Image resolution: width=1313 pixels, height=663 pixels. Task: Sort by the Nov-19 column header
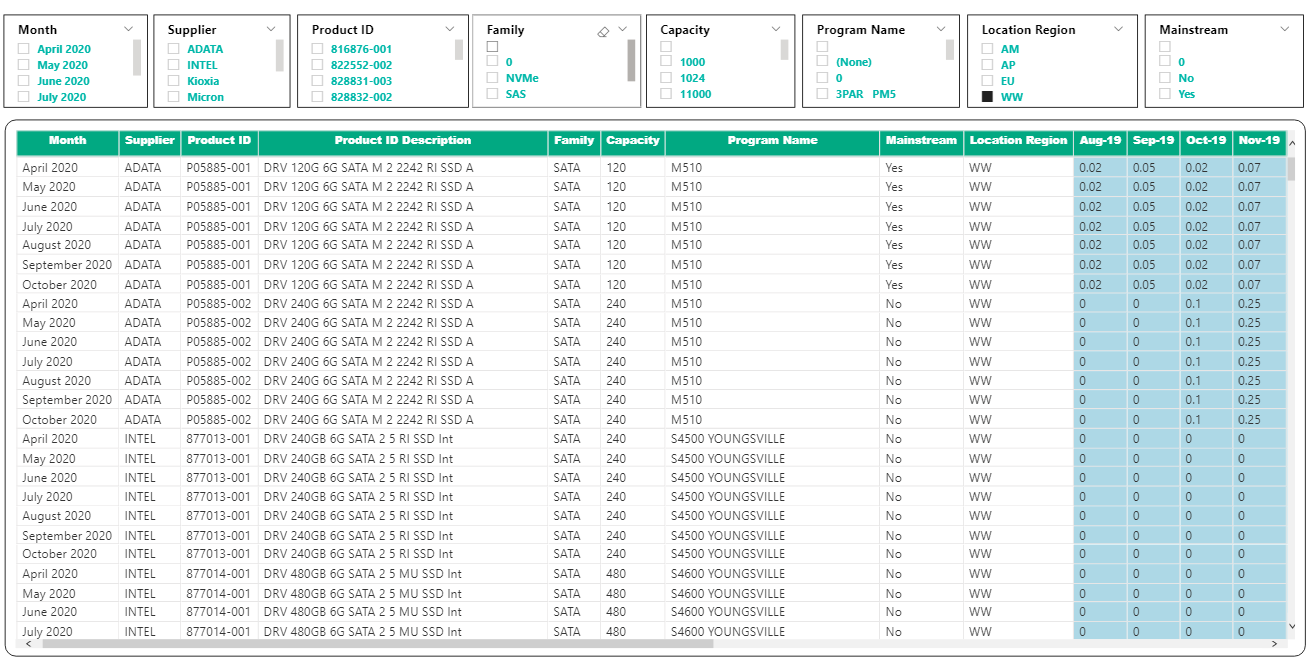click(1259, 142)
